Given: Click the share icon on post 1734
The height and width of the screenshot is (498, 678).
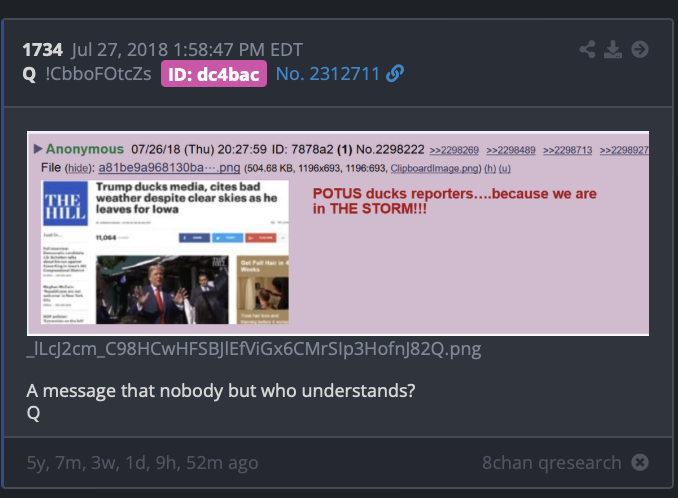Looking at the screenshot, I should (587, 49).
